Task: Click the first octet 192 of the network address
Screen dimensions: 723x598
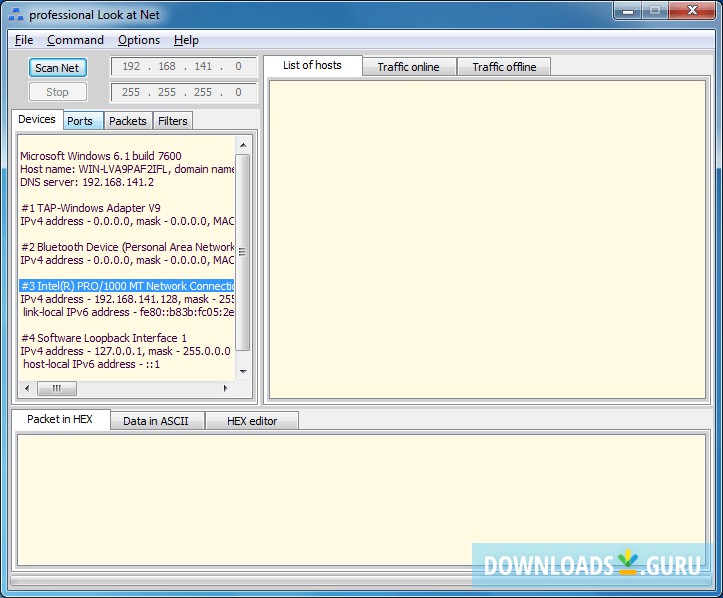Action: point(131,66)
